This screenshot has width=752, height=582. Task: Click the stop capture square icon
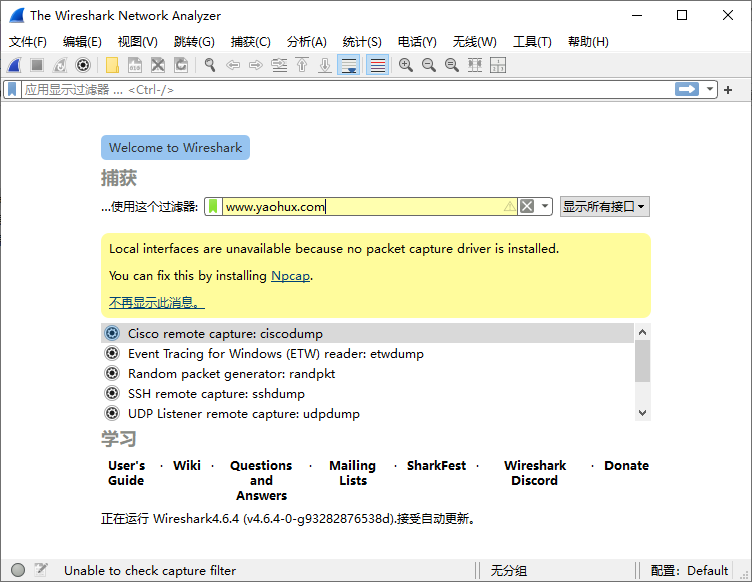coord(37,65)
